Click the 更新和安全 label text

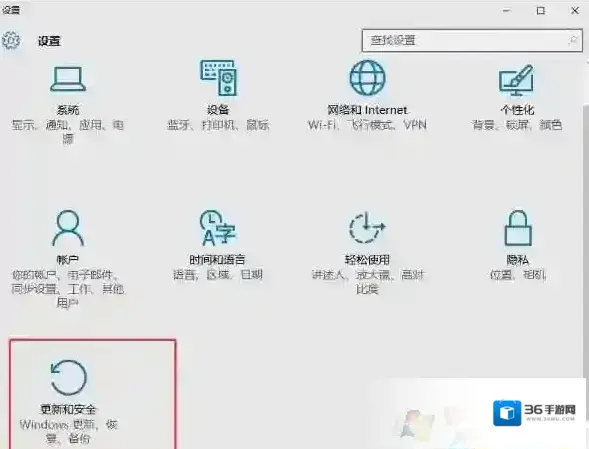(68, 409)
